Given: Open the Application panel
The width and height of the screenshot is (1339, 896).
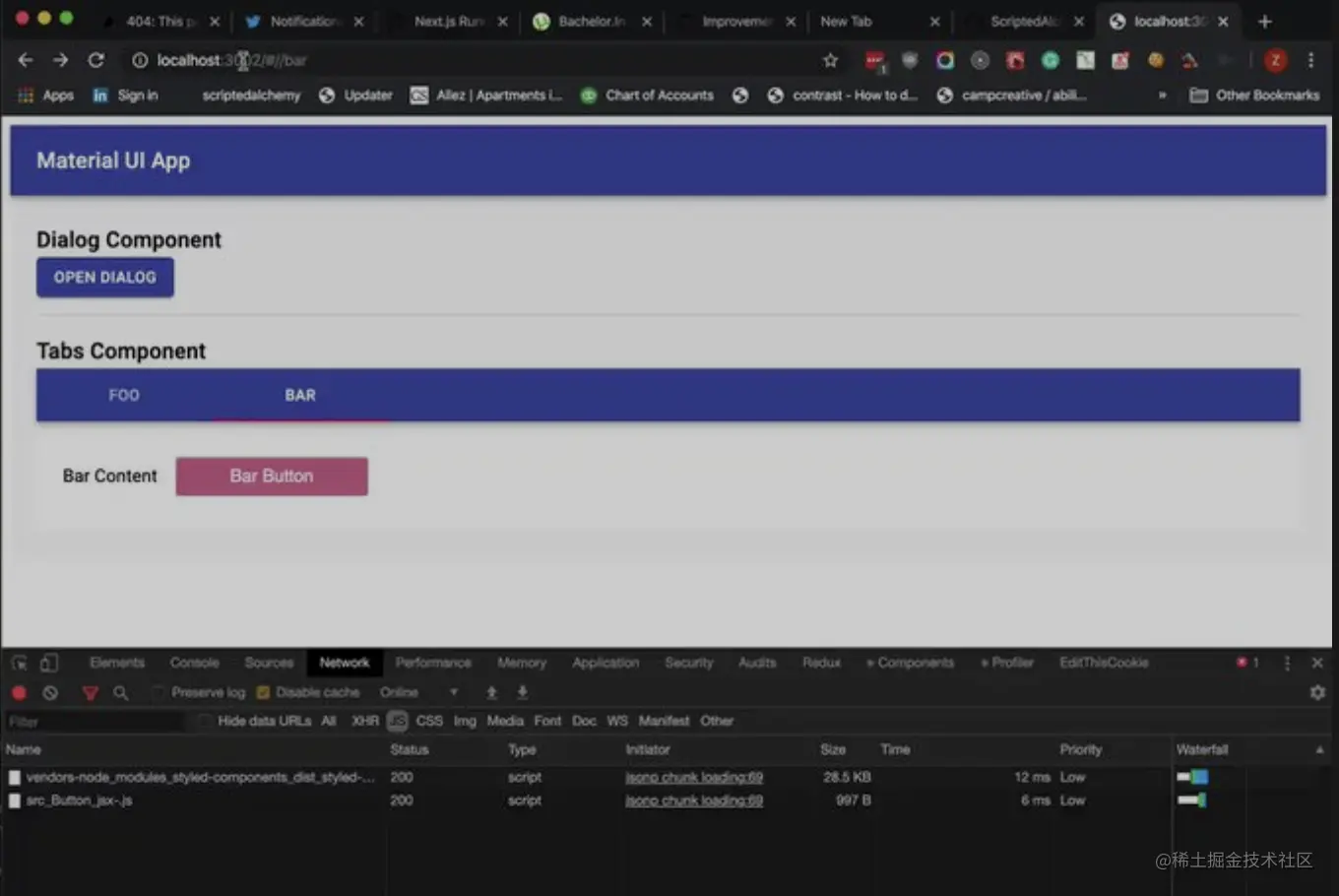Looking at the screenshot, I should coord(606,663).
